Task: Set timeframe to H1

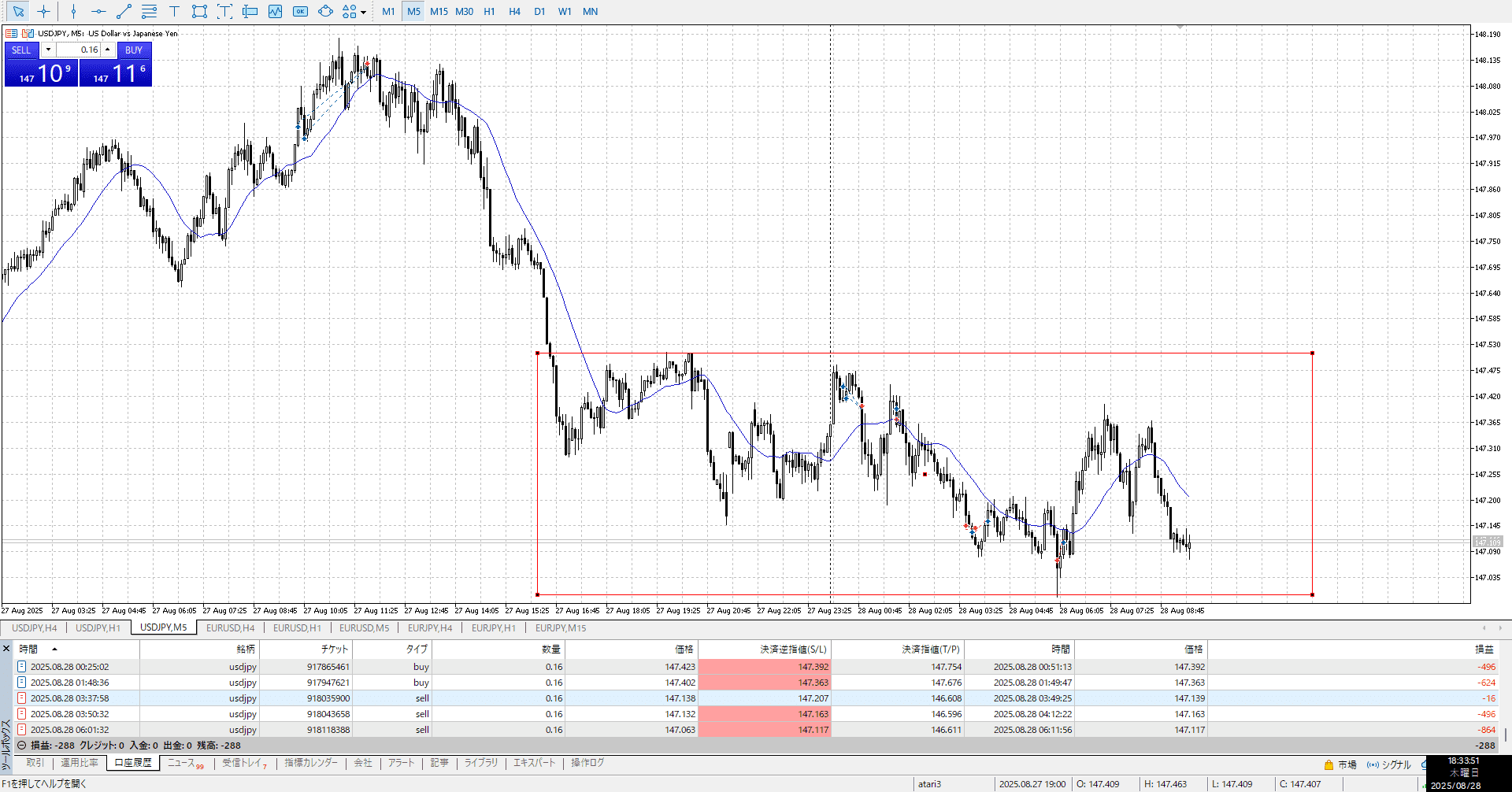Action: [489, 11]
